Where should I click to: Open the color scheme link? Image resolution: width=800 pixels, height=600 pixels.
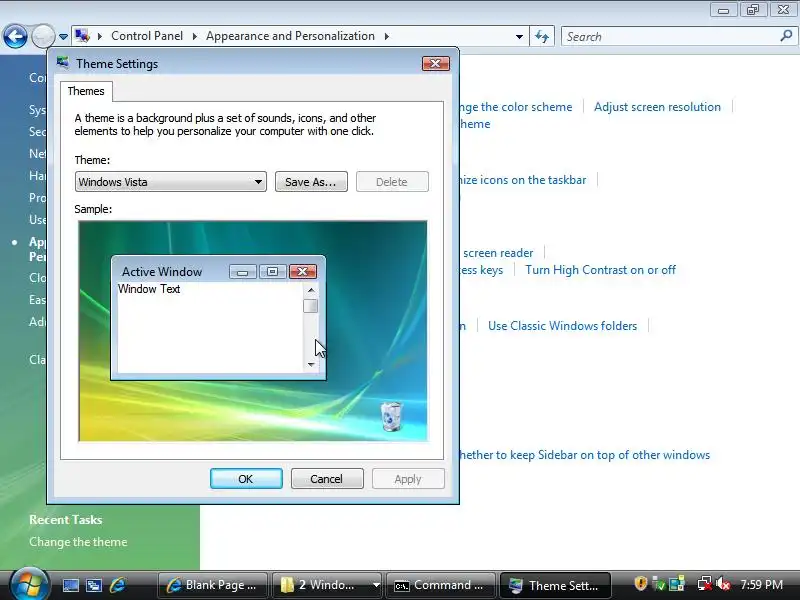point(515,107)
